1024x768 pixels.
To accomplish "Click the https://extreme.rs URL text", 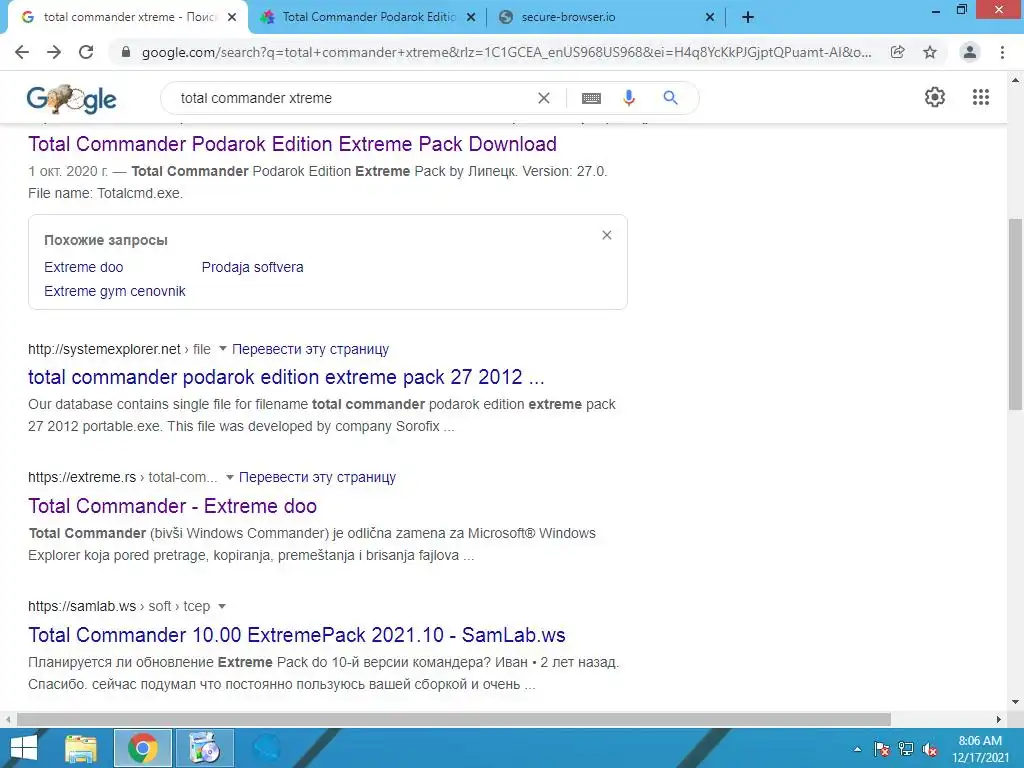I will (82, 477).
